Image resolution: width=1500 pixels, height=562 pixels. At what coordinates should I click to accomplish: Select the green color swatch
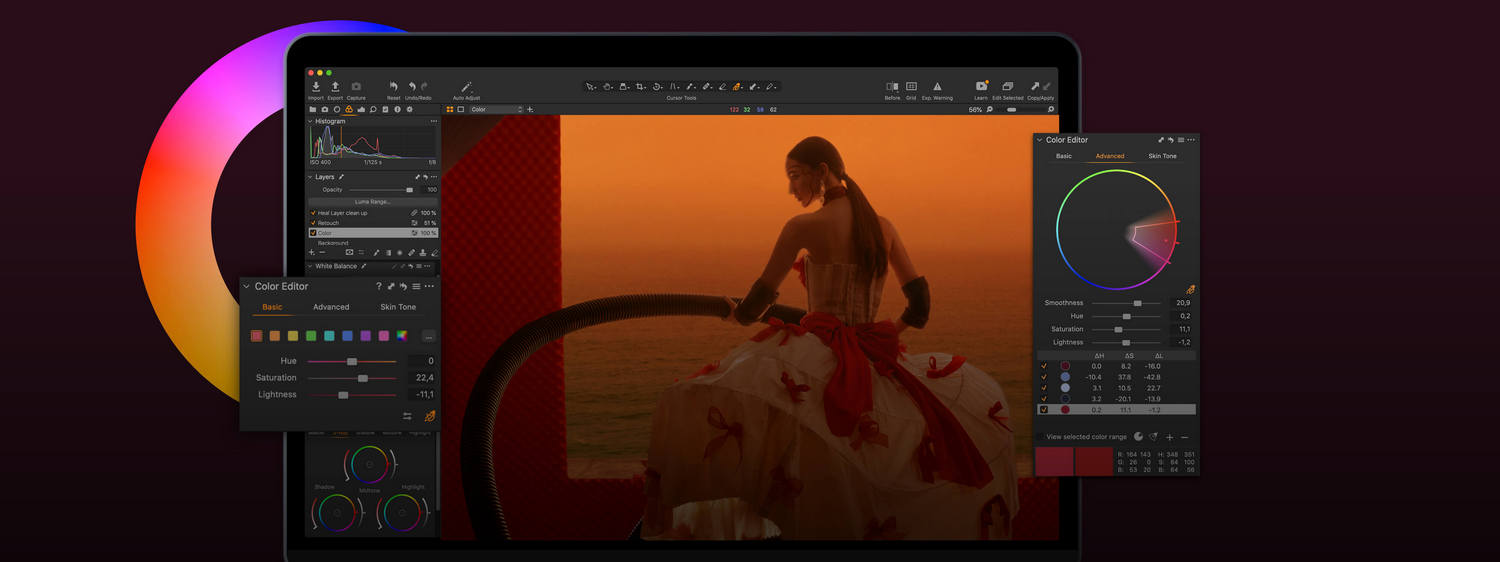click(311, 336)
